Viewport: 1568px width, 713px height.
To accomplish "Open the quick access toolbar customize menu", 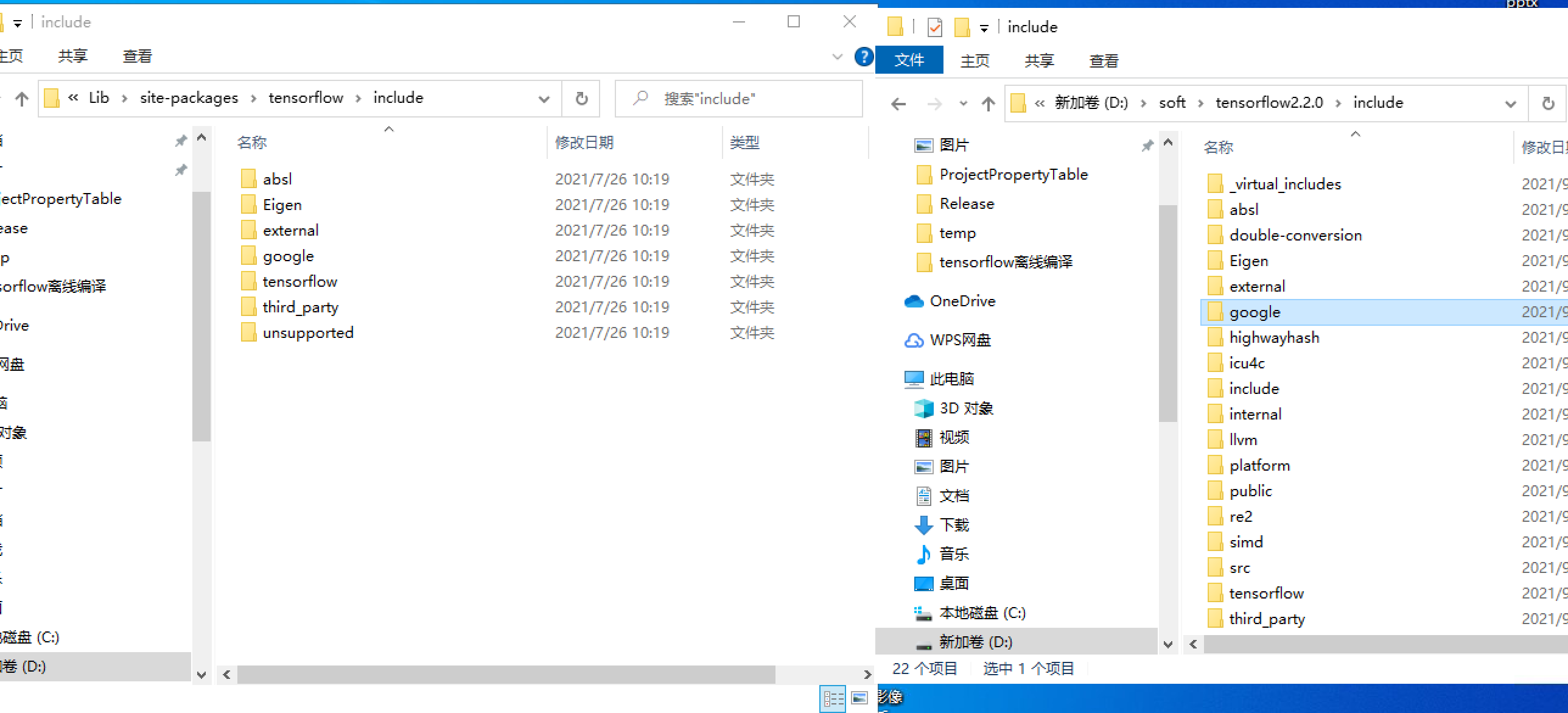I will [x=984, y=27].
